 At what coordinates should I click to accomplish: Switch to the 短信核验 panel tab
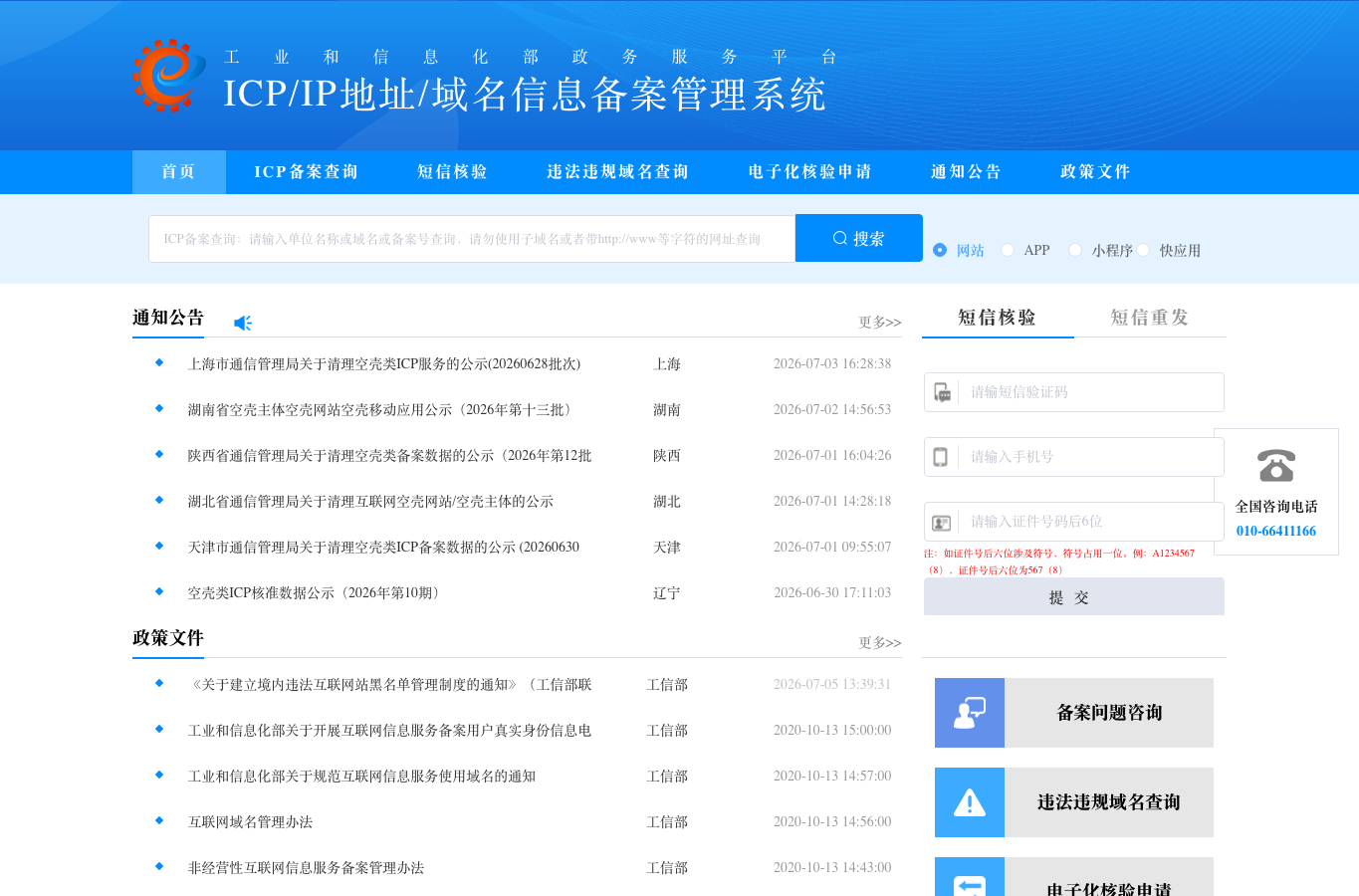(998, 318)
